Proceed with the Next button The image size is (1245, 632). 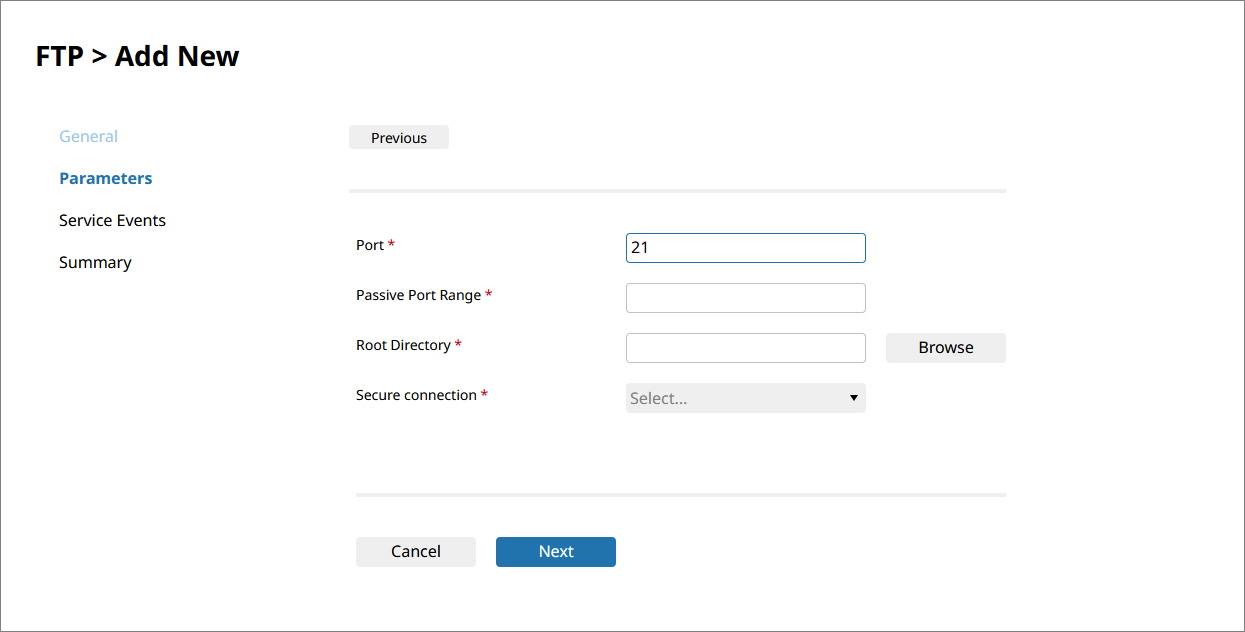coord(555,552)
